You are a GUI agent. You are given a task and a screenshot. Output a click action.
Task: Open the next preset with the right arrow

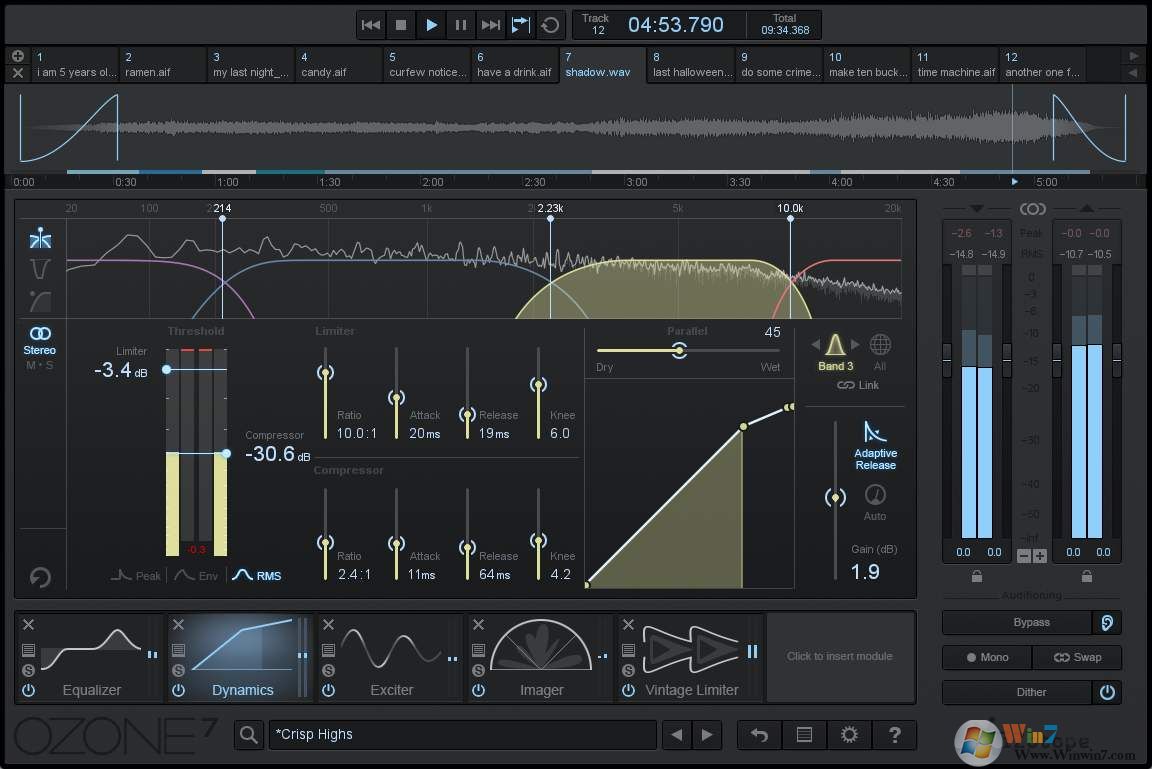click(x=707, y=734)
